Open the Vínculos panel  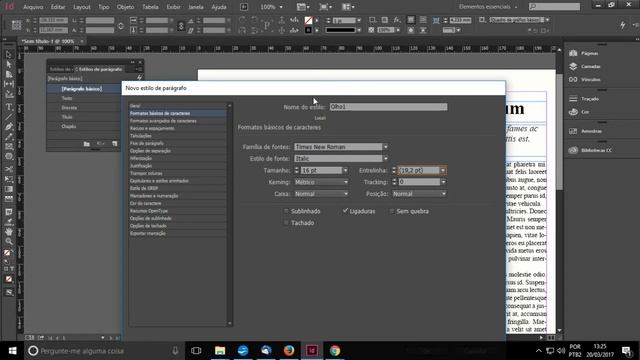[584, 80]
